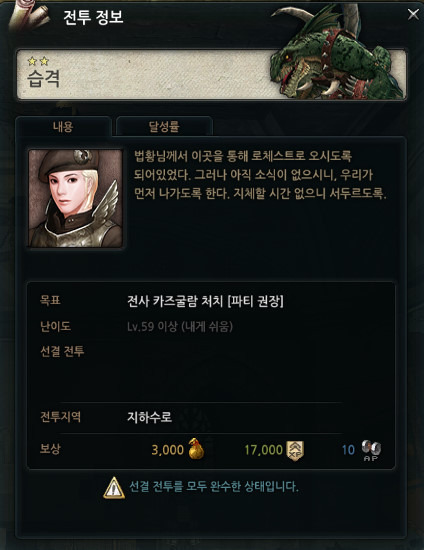Click the green dragon monster illustration
This screenshot has width=424, height=550.
coord(336,53)
